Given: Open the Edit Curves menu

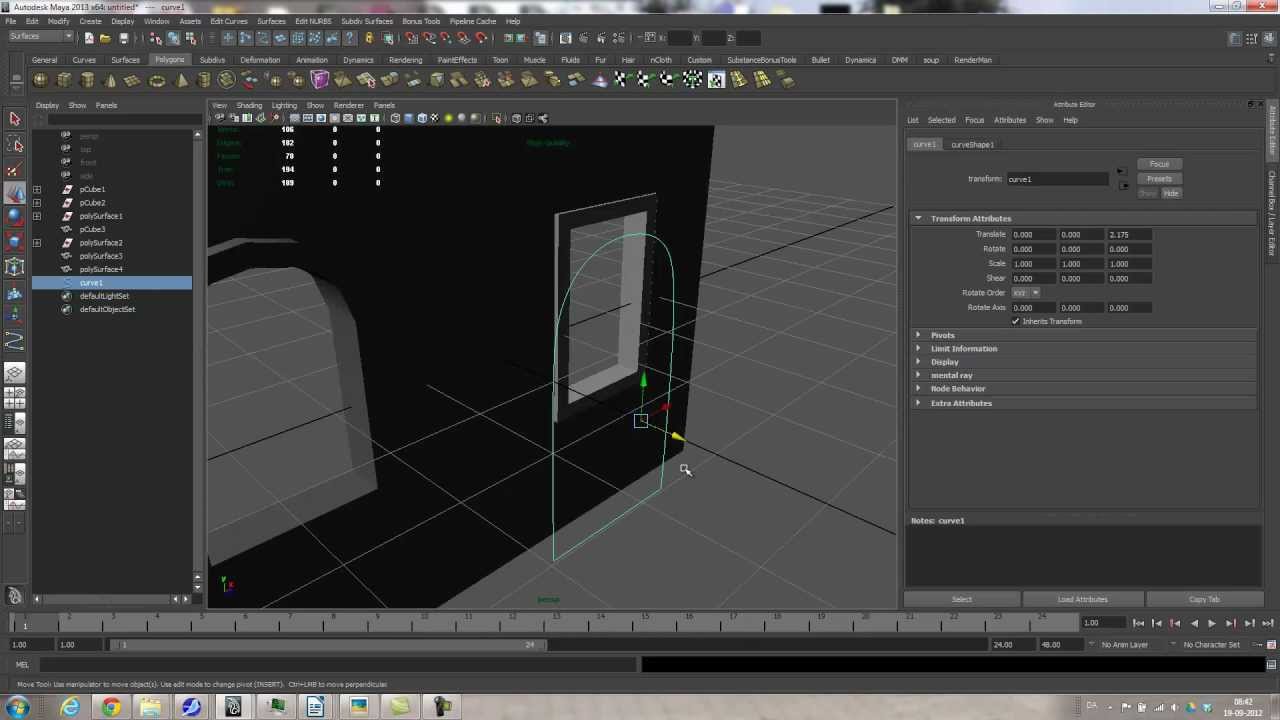Looking at the screenshot, I should pyautogui.click(x=229, y=21).
